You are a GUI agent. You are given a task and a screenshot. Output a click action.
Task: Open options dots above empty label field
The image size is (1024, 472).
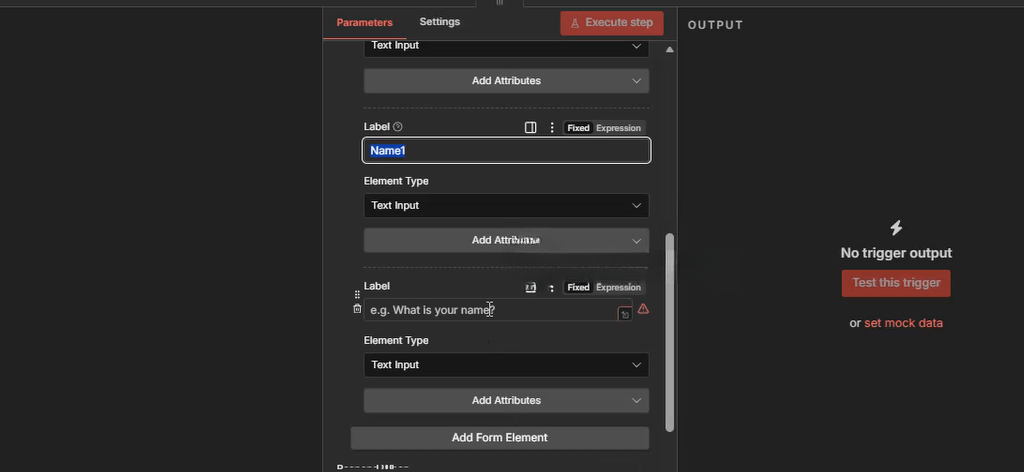click(552, 287)
